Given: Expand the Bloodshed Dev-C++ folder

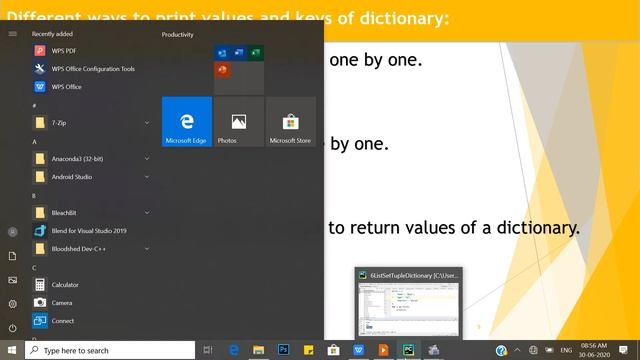Looking at the screenshot, I should [147, 249].
